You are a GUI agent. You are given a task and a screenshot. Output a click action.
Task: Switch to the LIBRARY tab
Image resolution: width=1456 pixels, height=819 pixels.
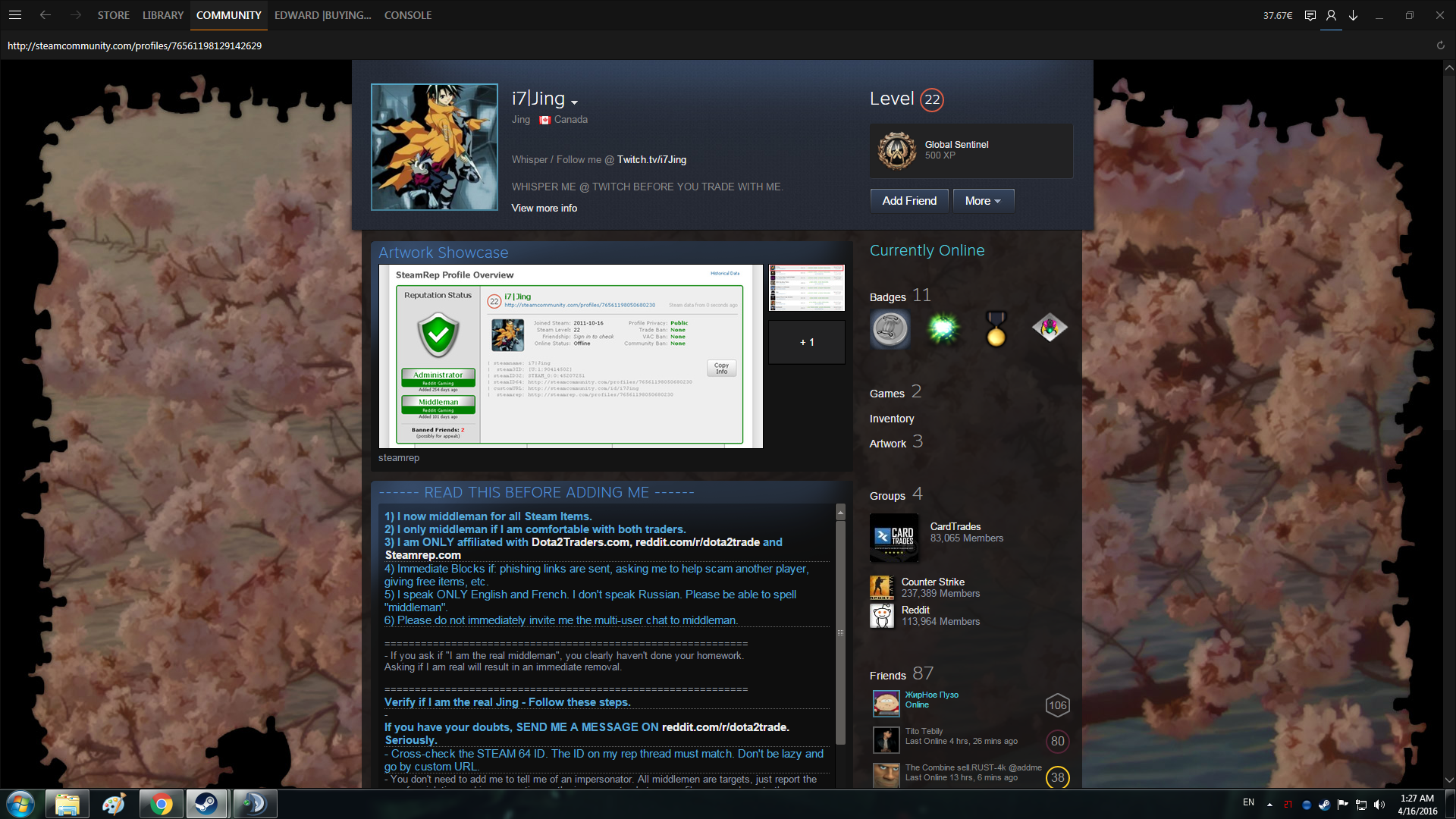163,15
